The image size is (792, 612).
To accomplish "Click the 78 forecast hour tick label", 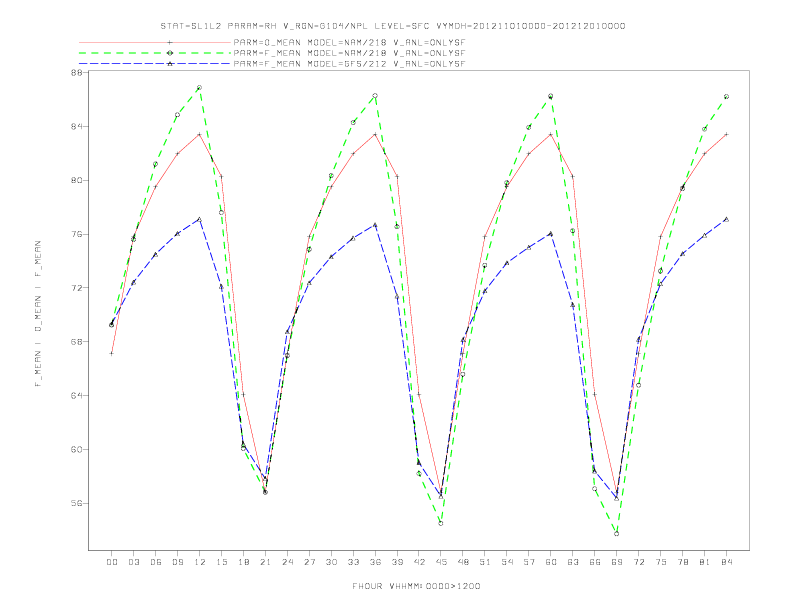I will (x=682, y=562).
